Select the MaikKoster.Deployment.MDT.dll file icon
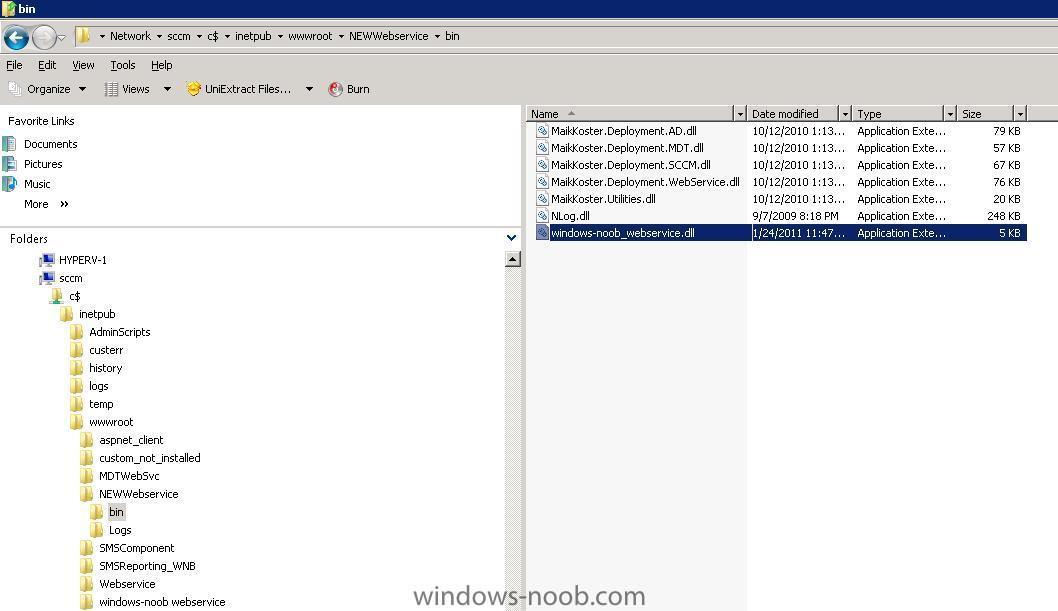The width and height of the screenshot is (1058, 611). [x=542, y=148]
